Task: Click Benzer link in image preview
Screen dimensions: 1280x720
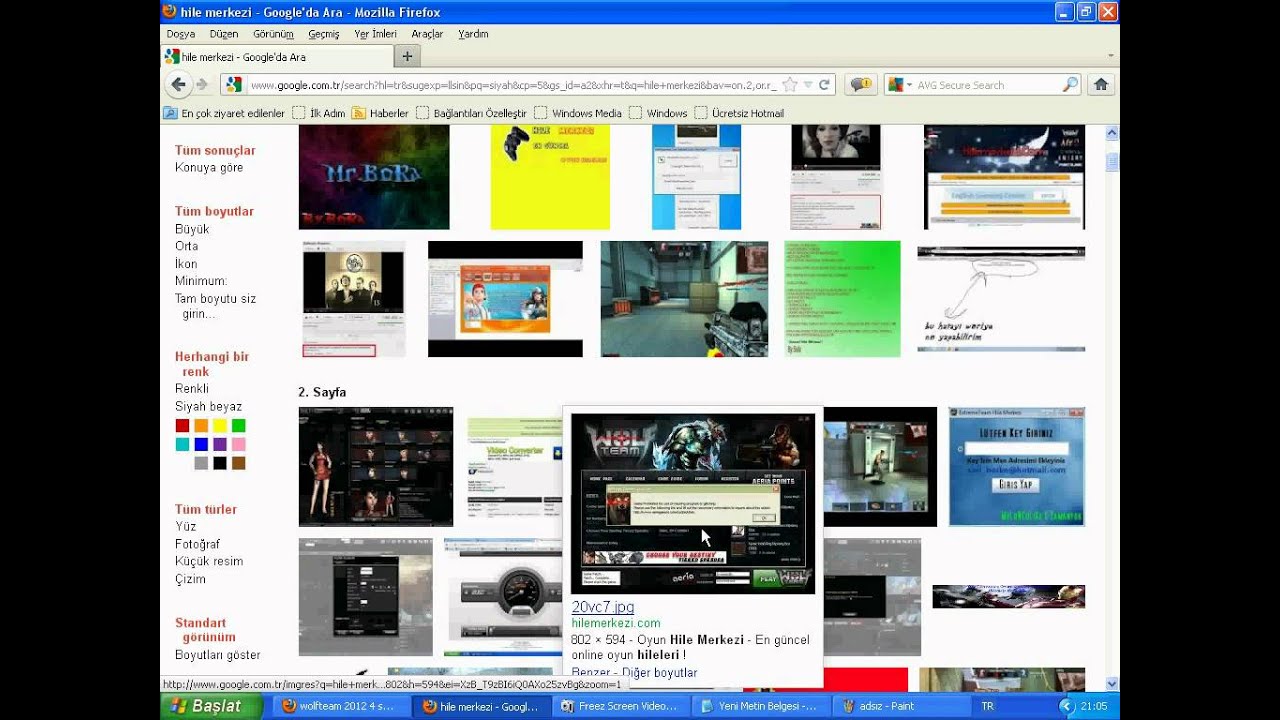Action: (x=590, y=673)
